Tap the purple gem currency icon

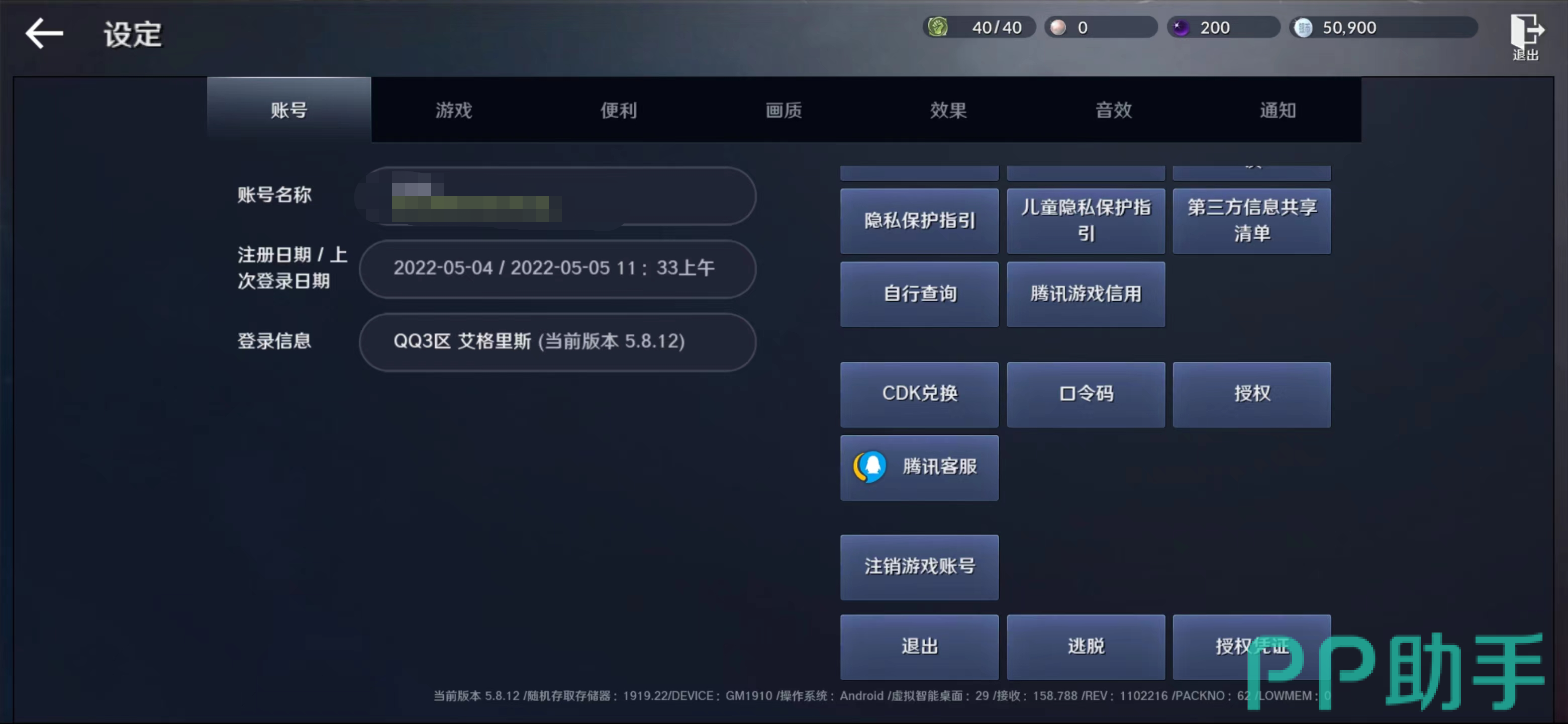pyautogui.click(x=1181, y=27)
